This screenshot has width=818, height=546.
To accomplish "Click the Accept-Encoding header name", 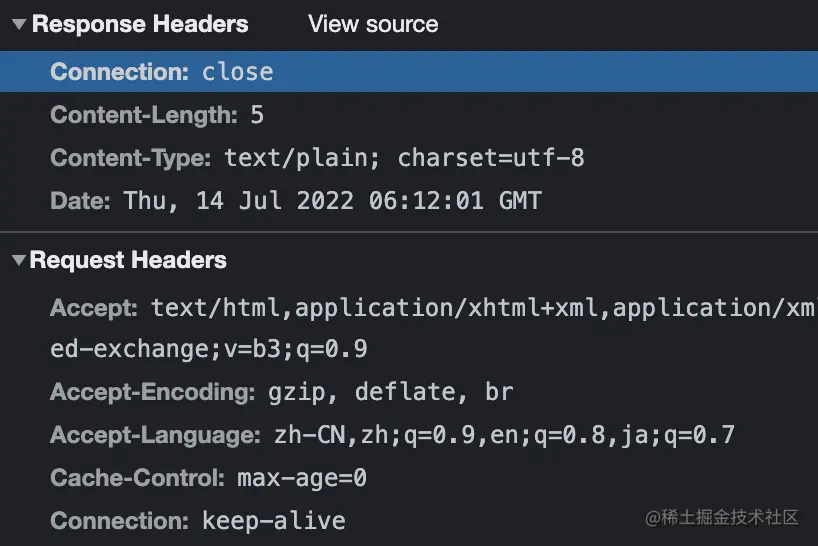I will point(151,392).
